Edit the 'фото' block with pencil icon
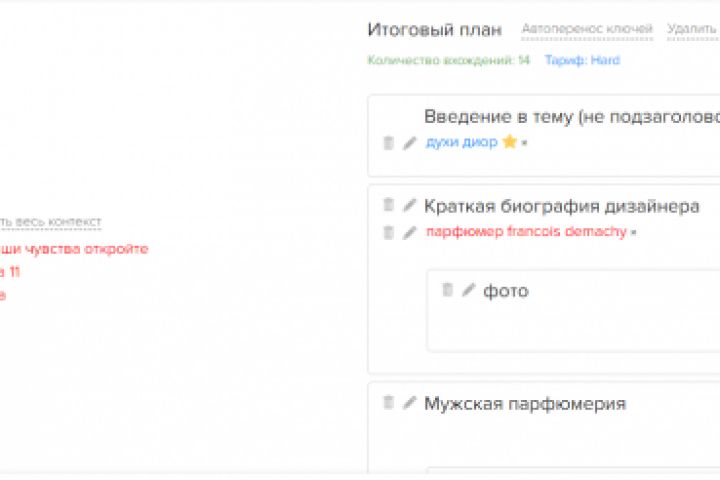720x480 pixels. [x=468, y=290]
